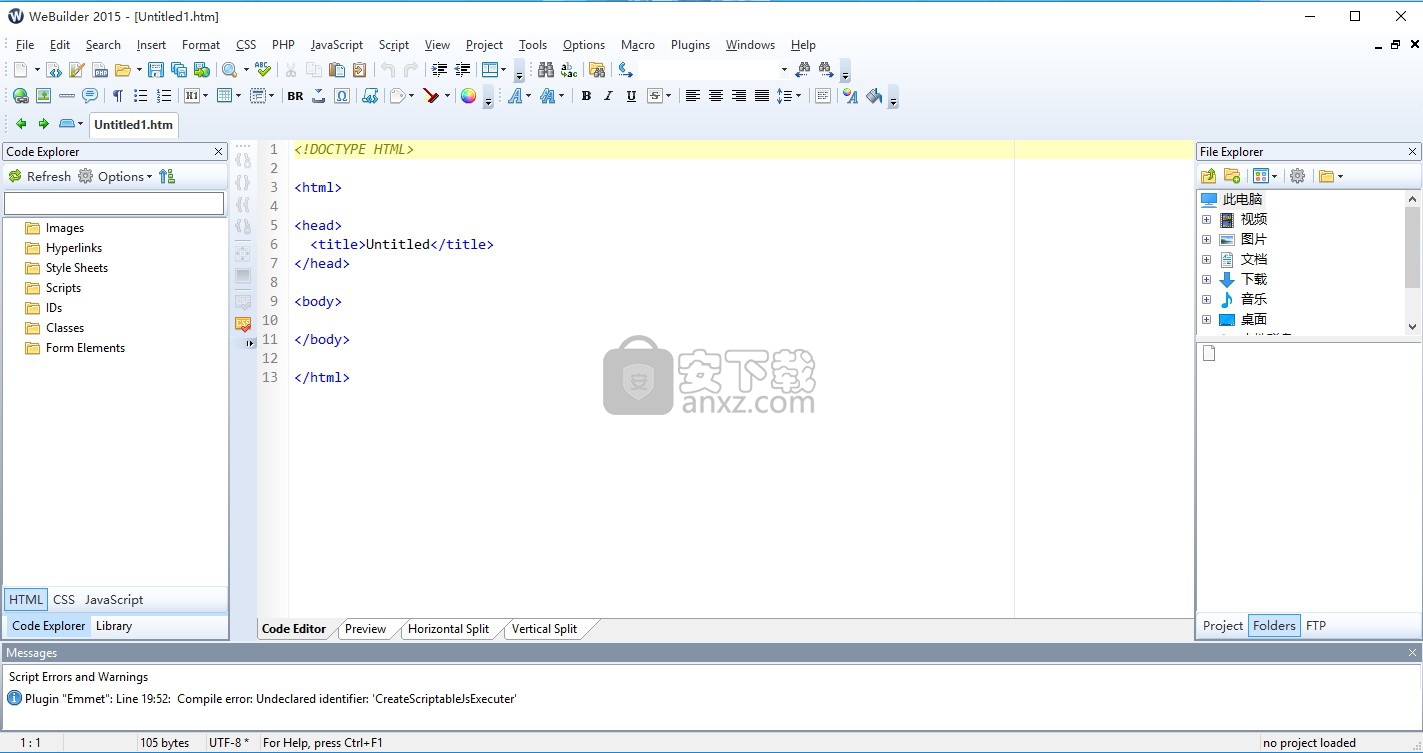Select the Style Sheets folder in Code Explorer
Viewport: 1423px width, 753px height.
tap(76, 268)
